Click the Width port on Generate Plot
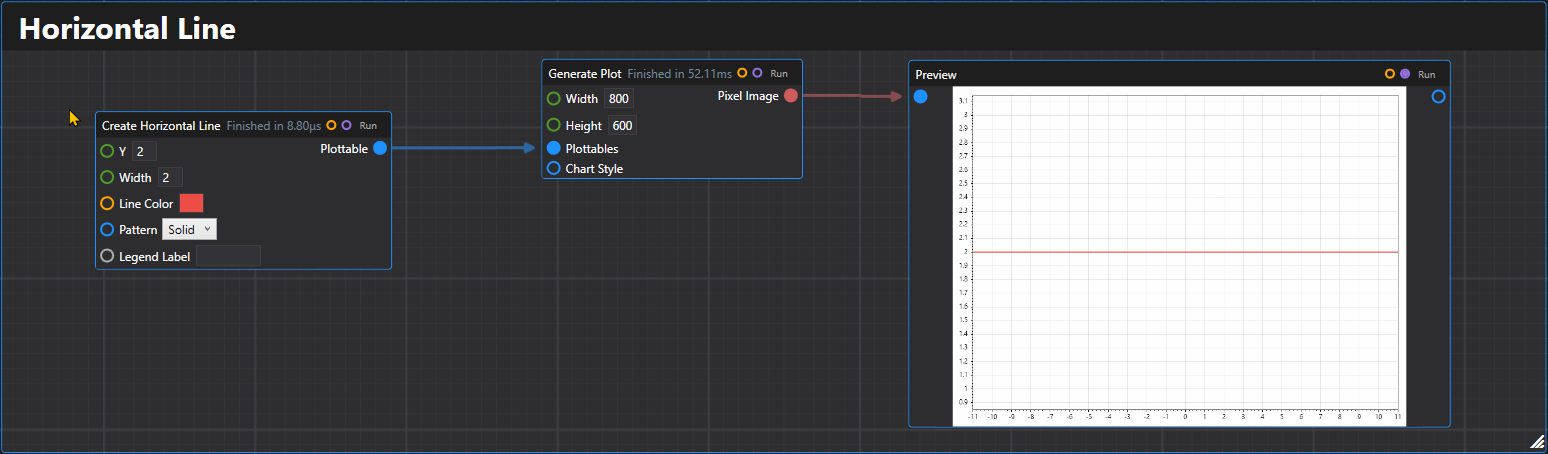Image resolution: width=1548 pixels, height=454 pixels. [554, 99]
